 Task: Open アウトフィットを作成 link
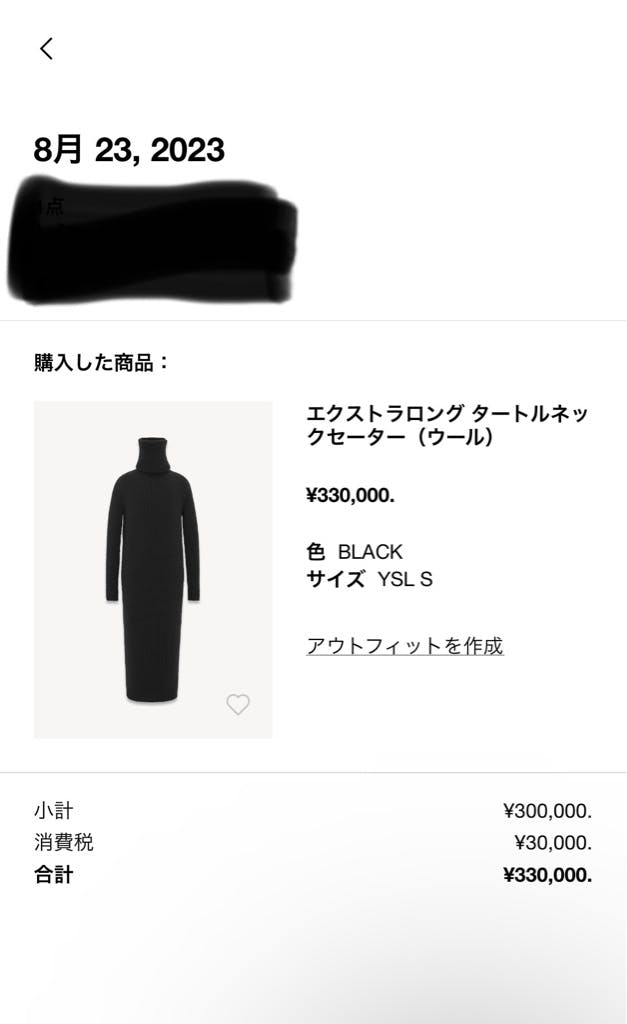point(405,647)
